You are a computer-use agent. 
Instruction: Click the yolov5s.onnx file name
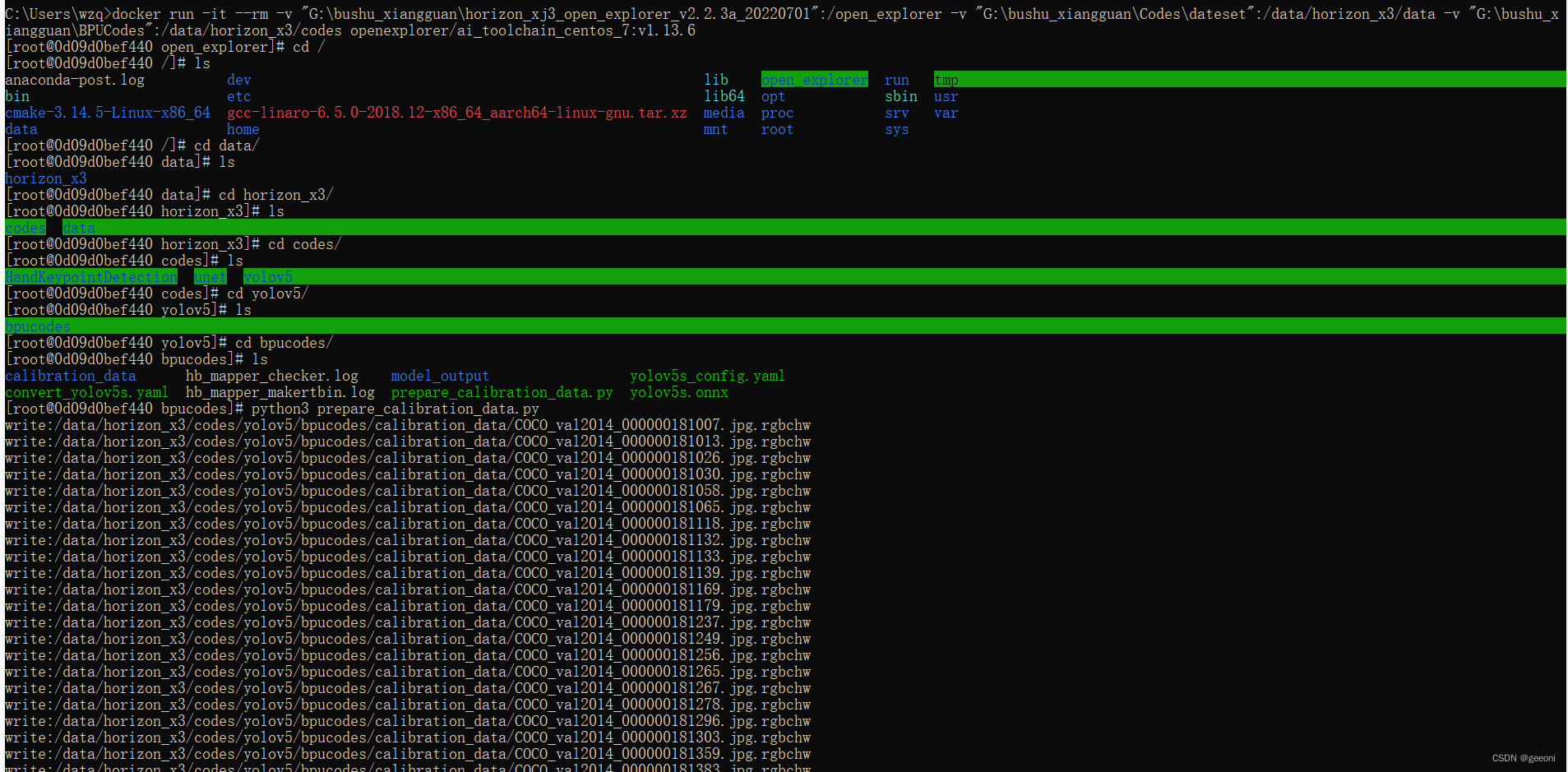click(x=679, y=392)
